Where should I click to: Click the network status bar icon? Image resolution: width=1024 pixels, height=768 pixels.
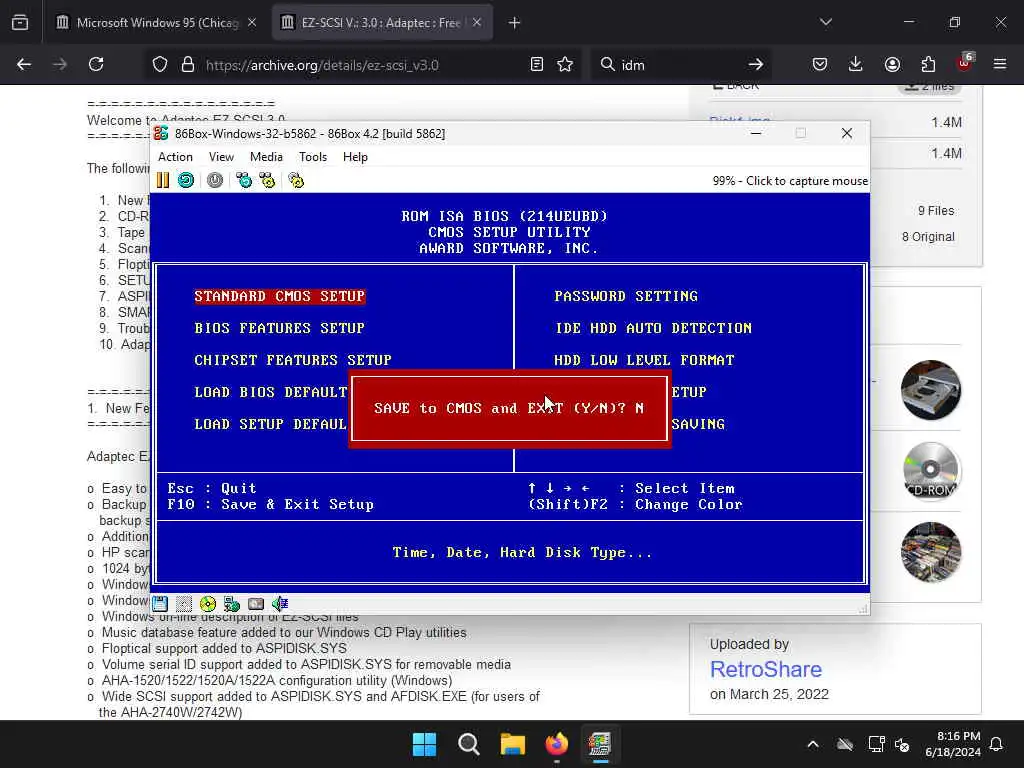[231, 603]
